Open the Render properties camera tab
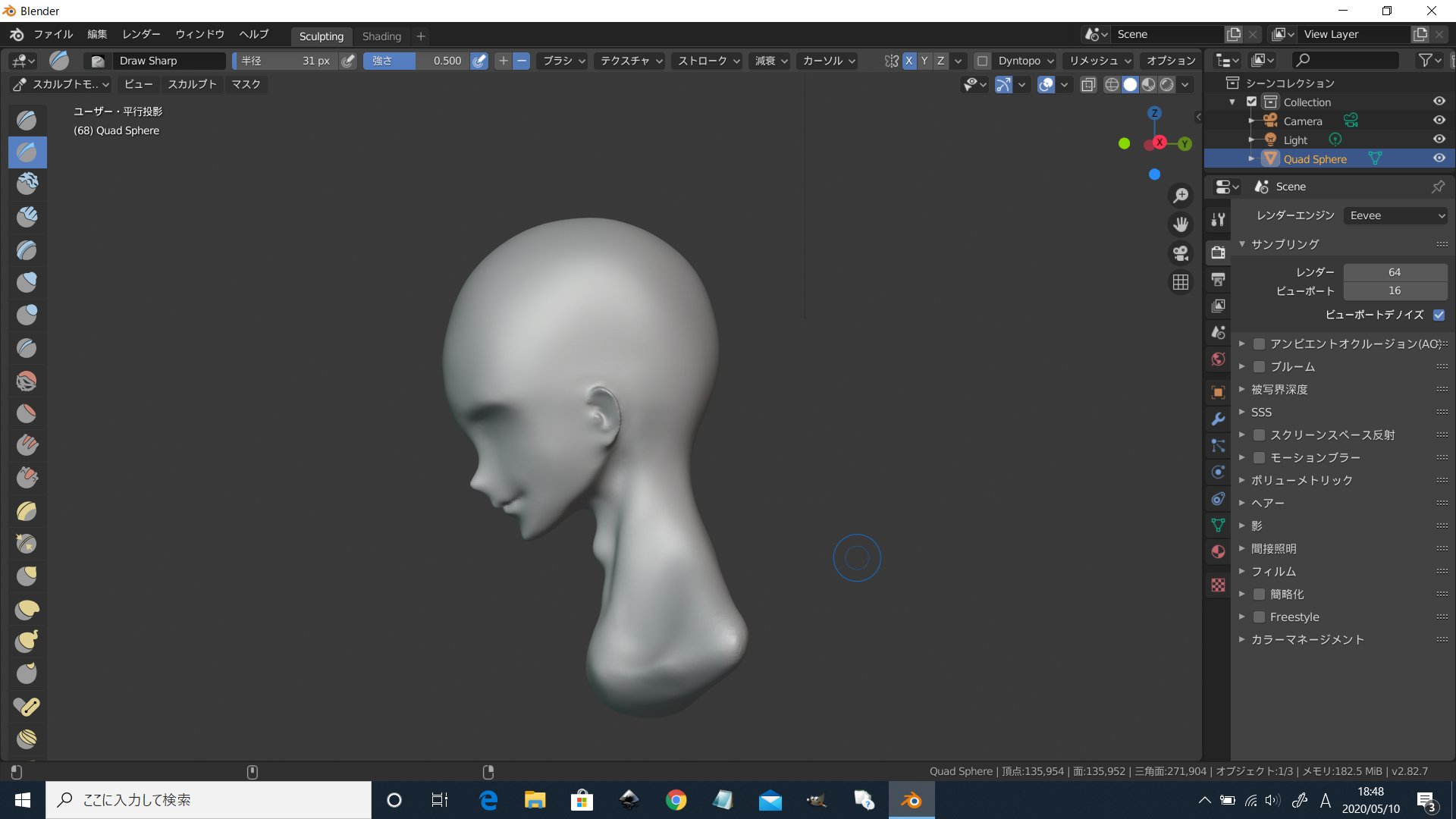The image size is (1456, 819). 1218,253
